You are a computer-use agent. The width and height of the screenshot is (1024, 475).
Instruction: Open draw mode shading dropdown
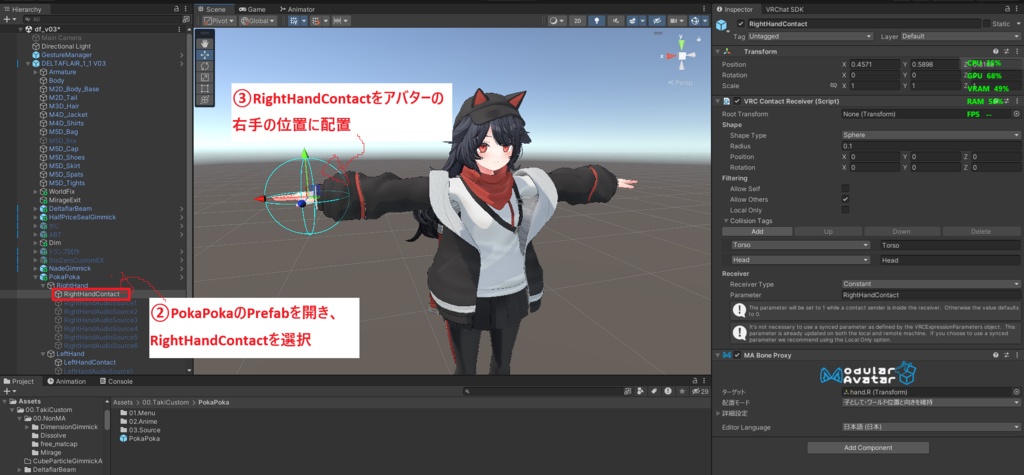tap(556, 21)
